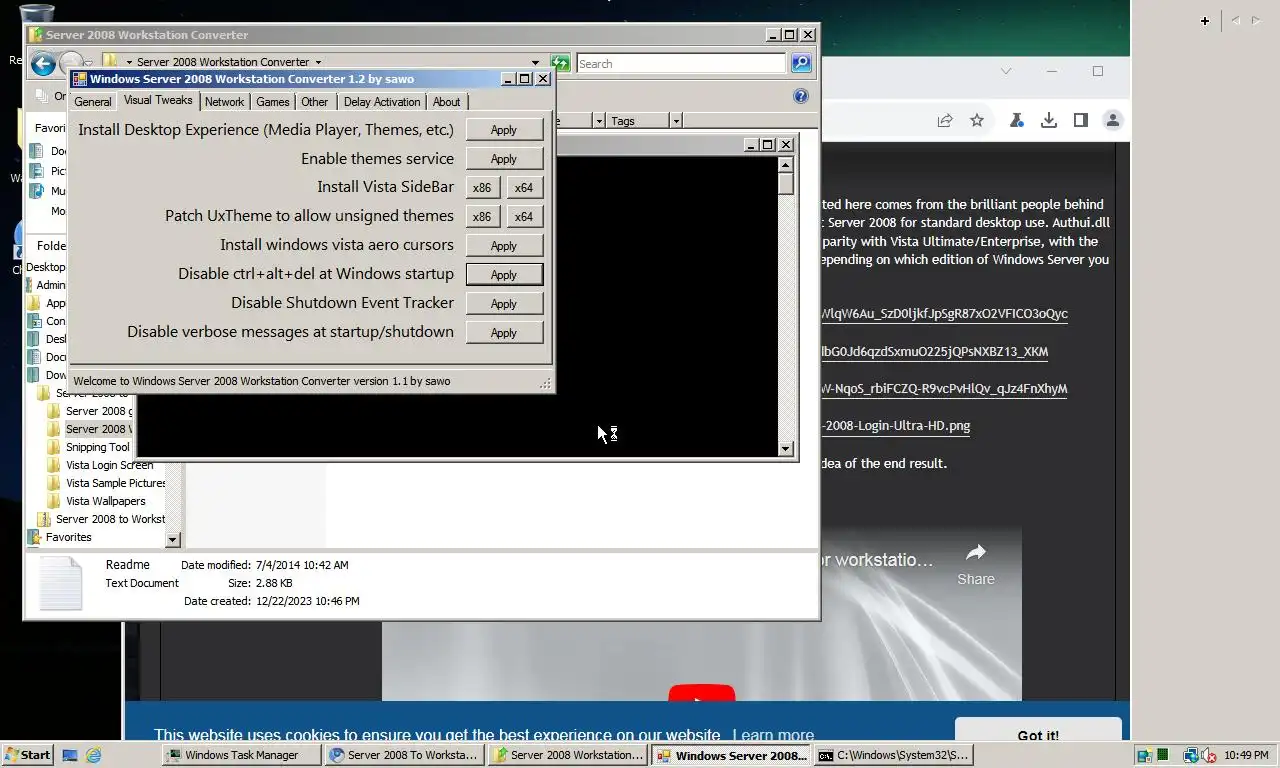The image size is (1280, 768).
Task: Switch to Windows Task Manager taskbar button
Action: pos(242,755)
